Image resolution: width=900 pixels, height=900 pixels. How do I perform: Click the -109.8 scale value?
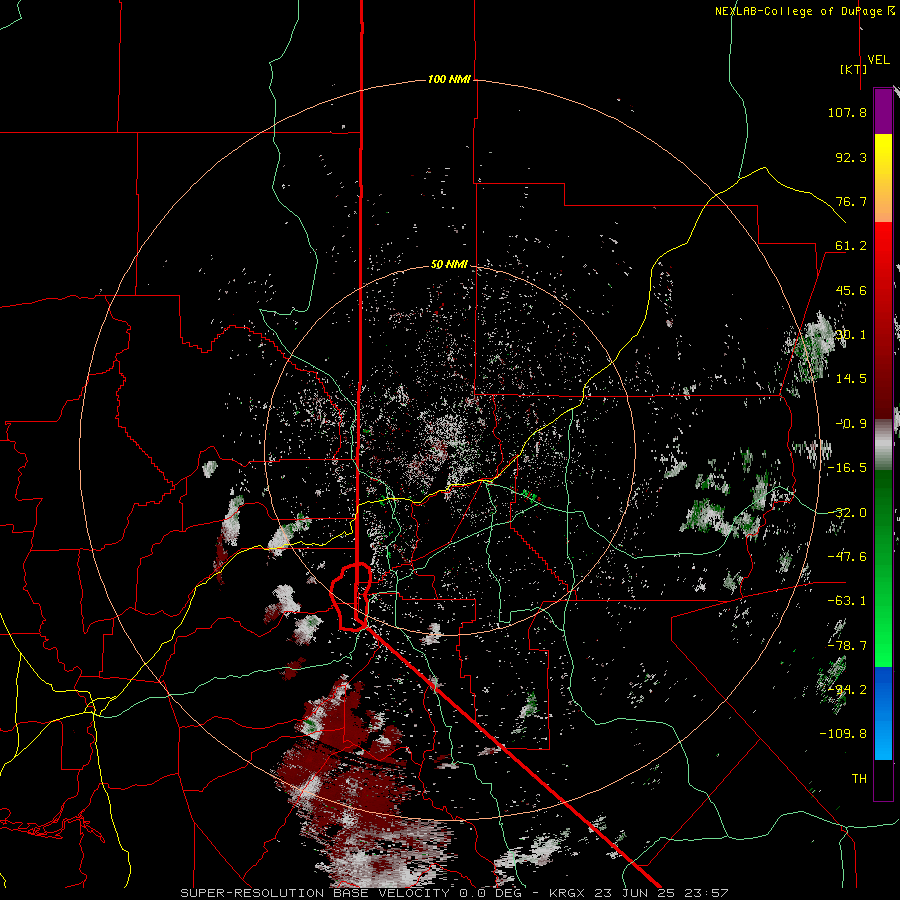(843, 734)
